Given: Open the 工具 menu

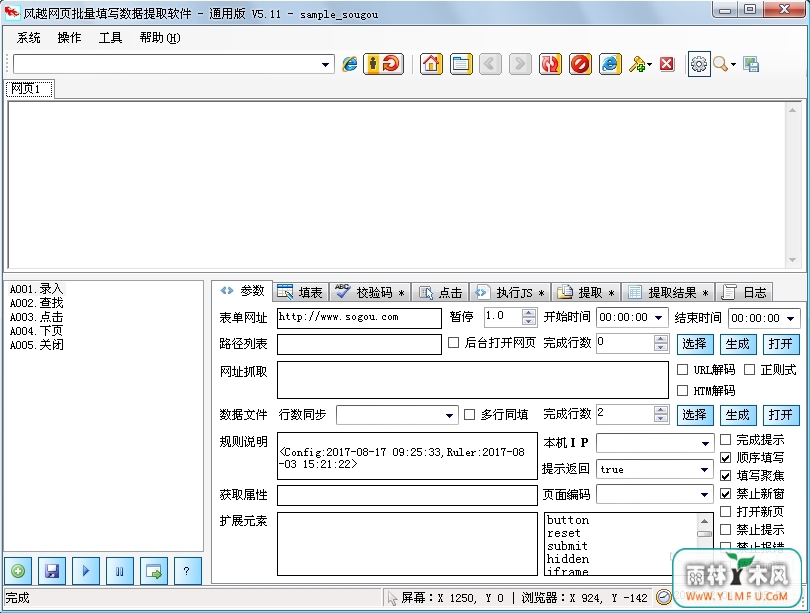Looking at the screenshot, I should coord(110,38).
